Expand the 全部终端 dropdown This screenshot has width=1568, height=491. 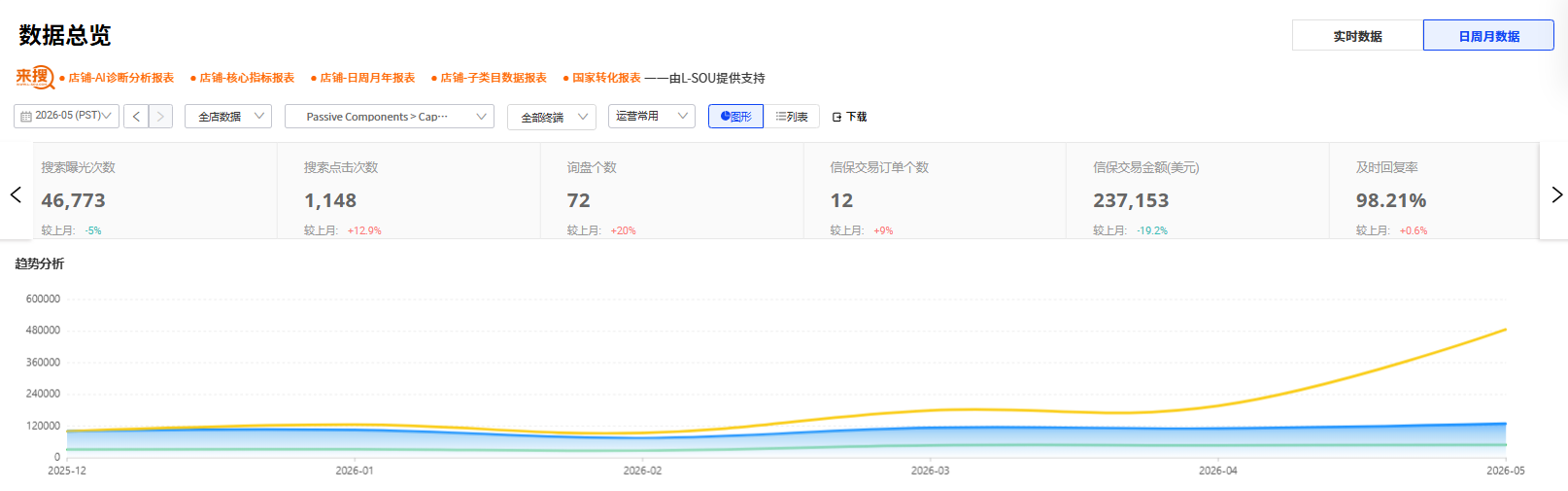point(552,117)
